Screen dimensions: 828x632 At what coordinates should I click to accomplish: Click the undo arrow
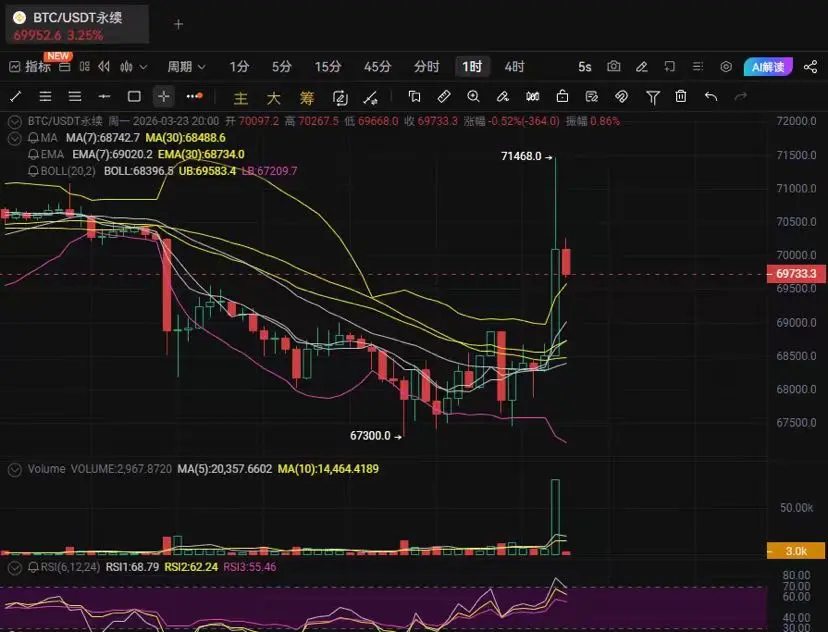pyautogui.click(x=711, y=96)
